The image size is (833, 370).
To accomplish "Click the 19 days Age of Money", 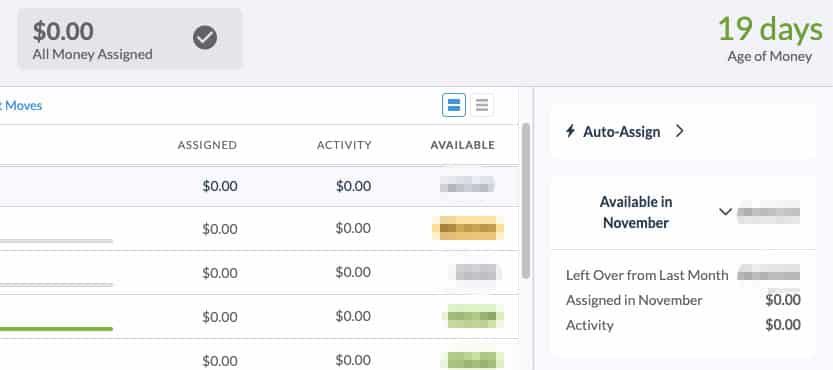I will [770, 38].
